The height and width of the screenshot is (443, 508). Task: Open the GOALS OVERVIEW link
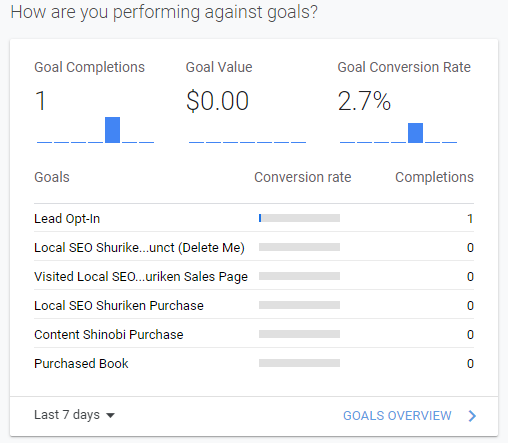tap(397, 416)
